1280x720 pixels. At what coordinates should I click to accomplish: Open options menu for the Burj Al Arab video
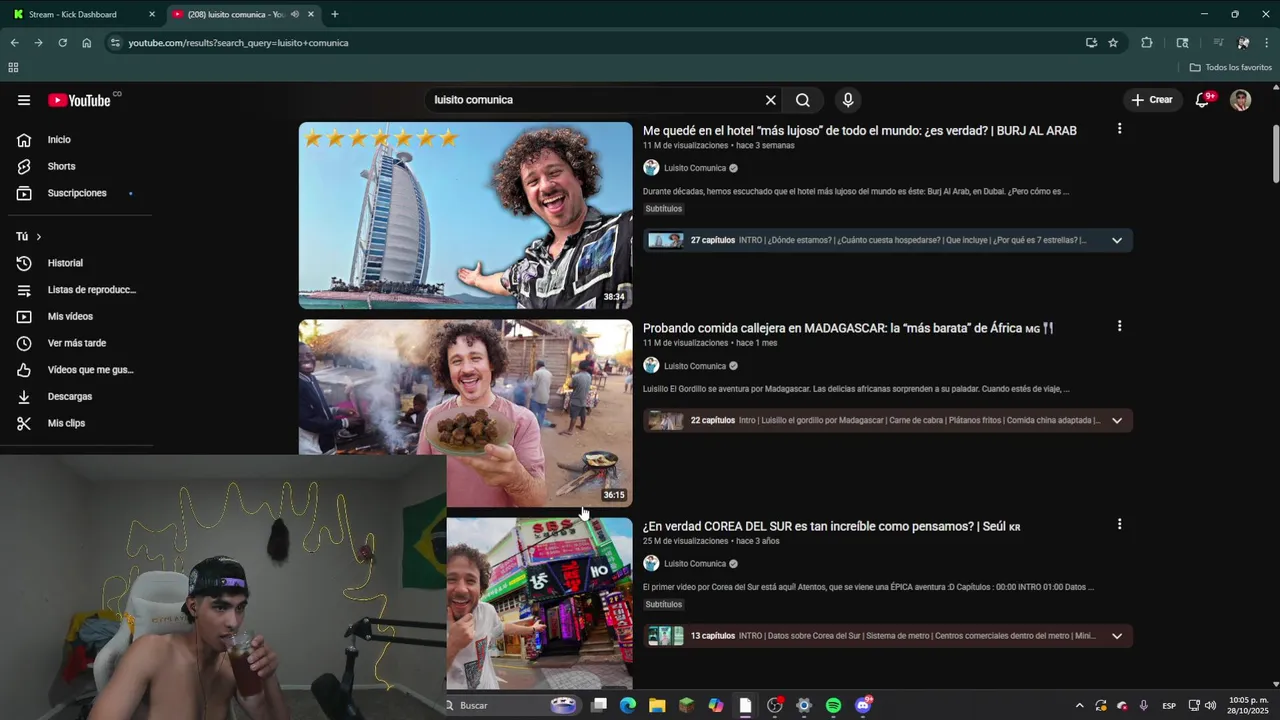pyautogui.click(x=1119, y=129)
